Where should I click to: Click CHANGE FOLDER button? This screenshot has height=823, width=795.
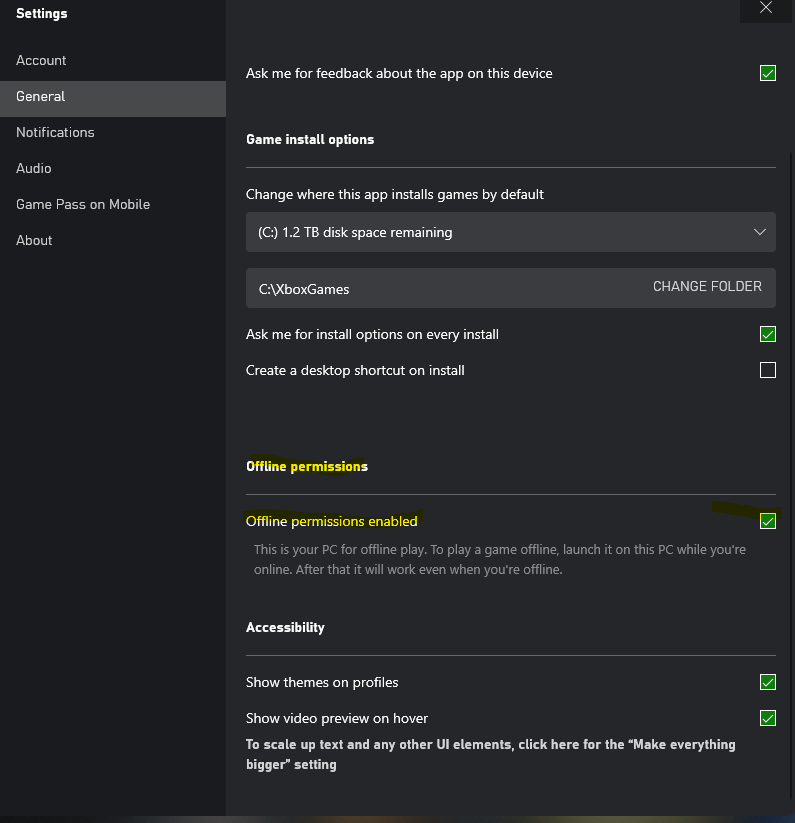[707, 287]
